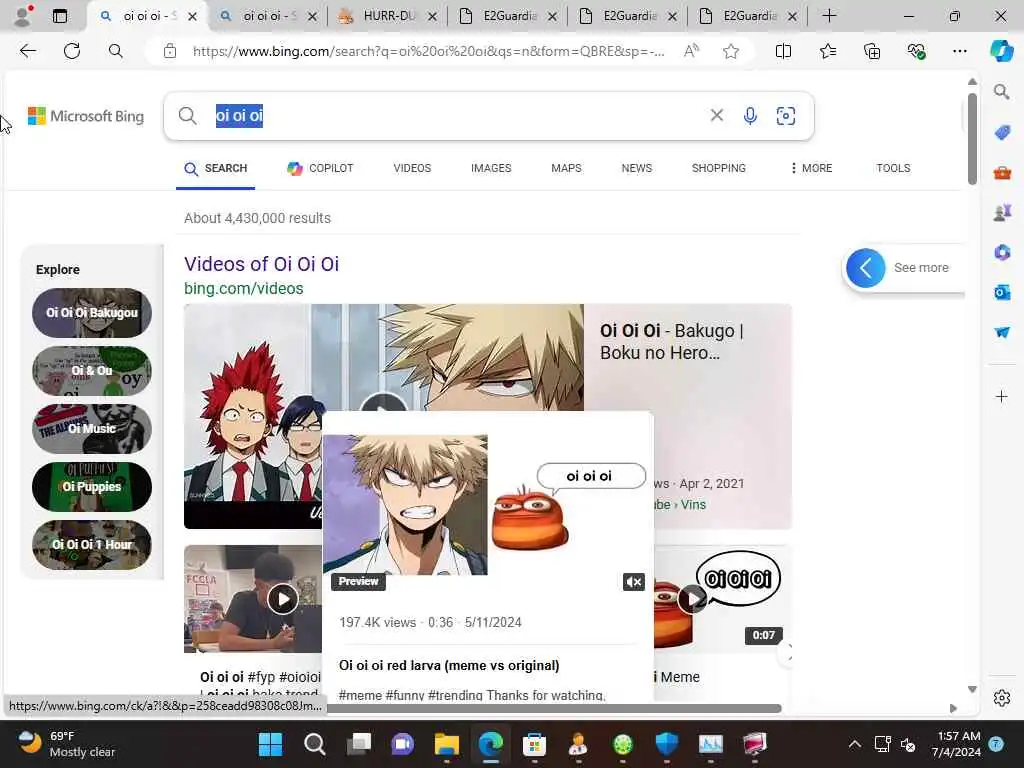
Task: Open the sidebar search icon
Action: [x=1002, y=91]
